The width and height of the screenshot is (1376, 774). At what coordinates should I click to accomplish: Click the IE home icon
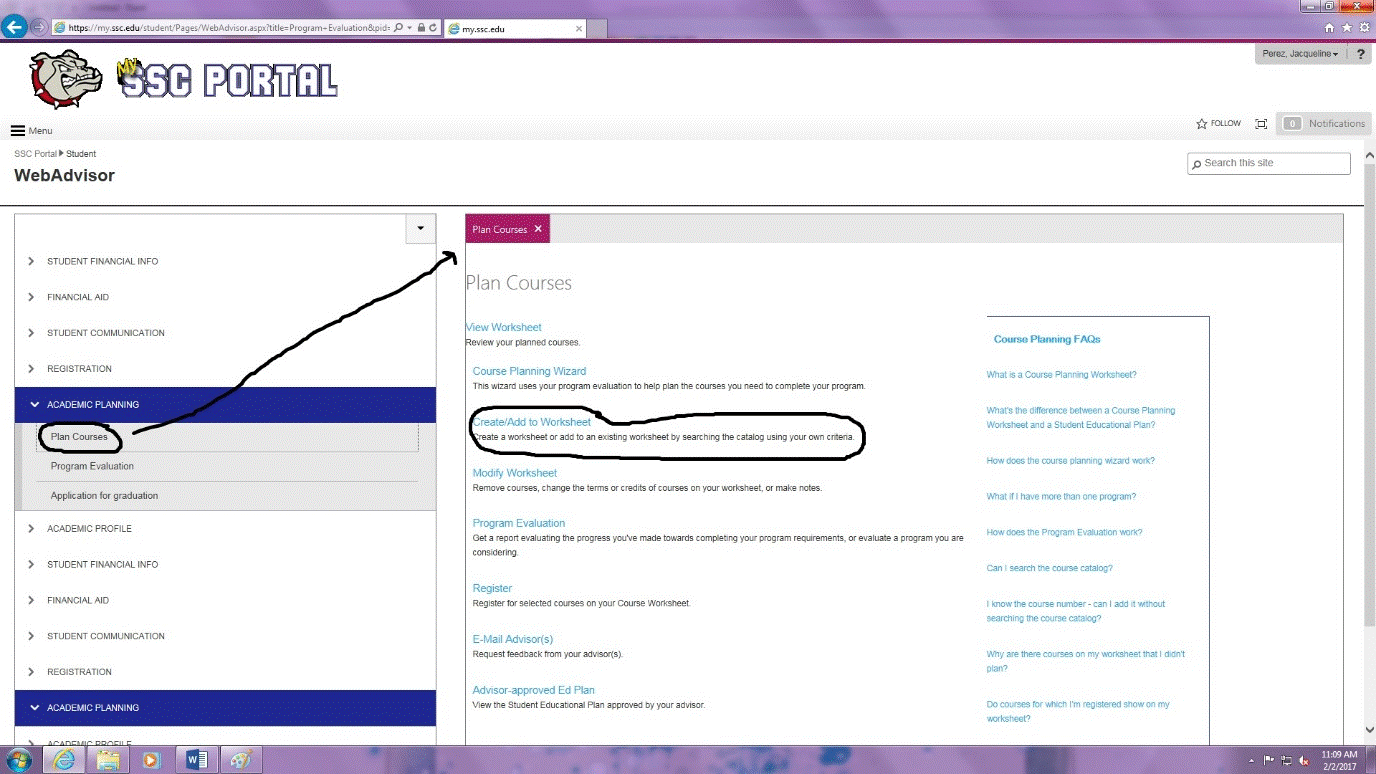point(1329,28)
